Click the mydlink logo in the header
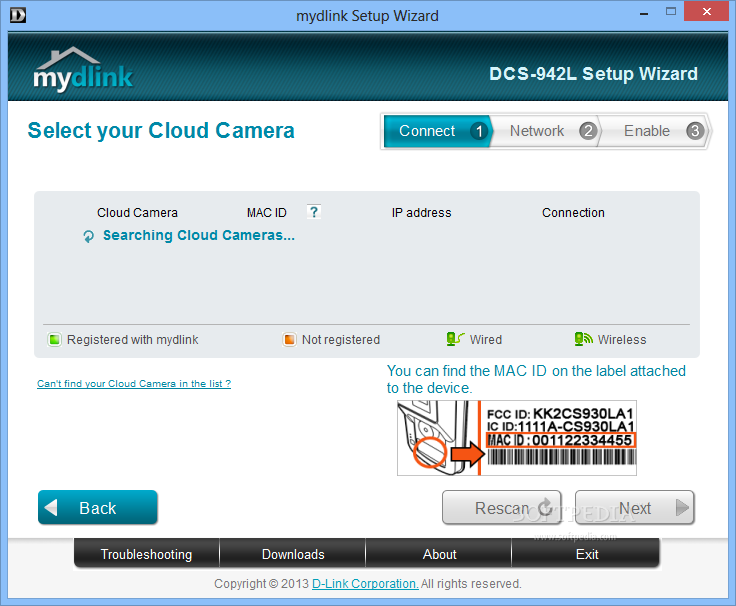This screenshot has width=736, height=606. [84, 69]
